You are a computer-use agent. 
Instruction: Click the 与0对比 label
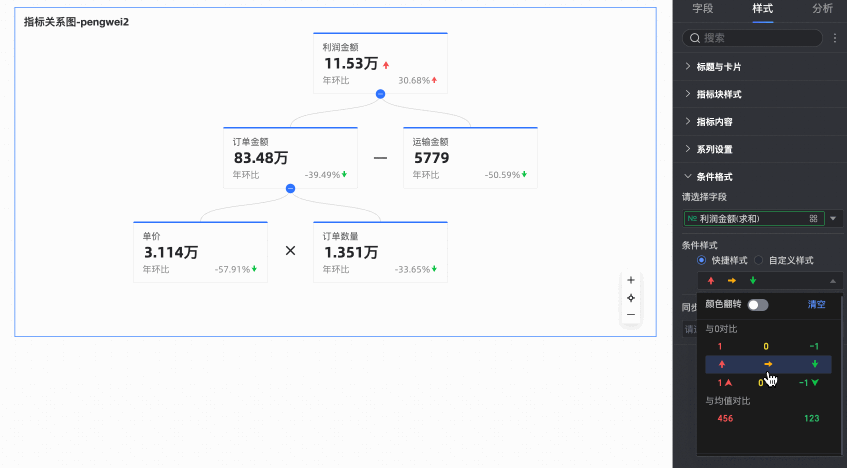[721, 329]
